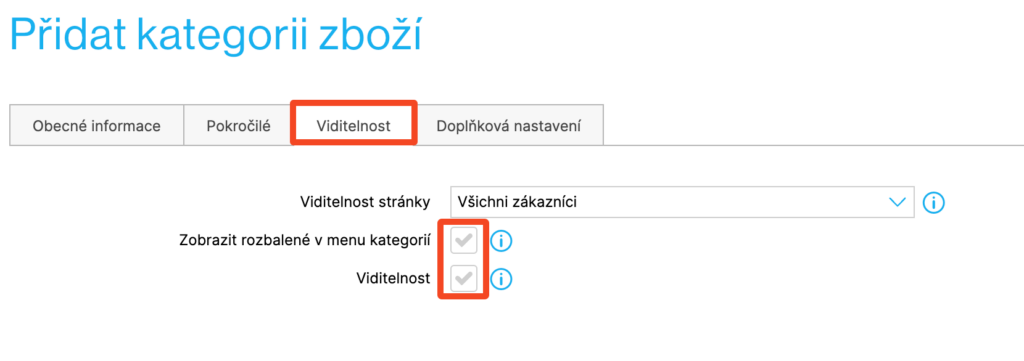Expand the Viditelnost stránky dropdown
The width and height of the screenshot is (1024, 361).
point(682,202)
